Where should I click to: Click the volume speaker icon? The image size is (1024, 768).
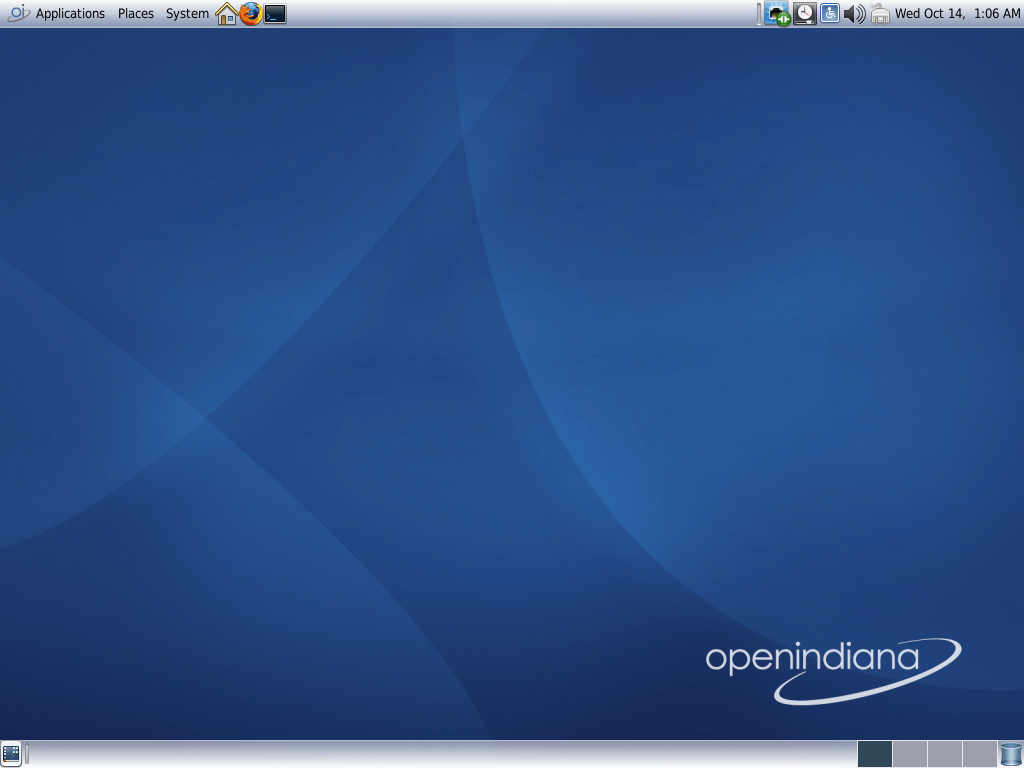(x=854, y=14)
